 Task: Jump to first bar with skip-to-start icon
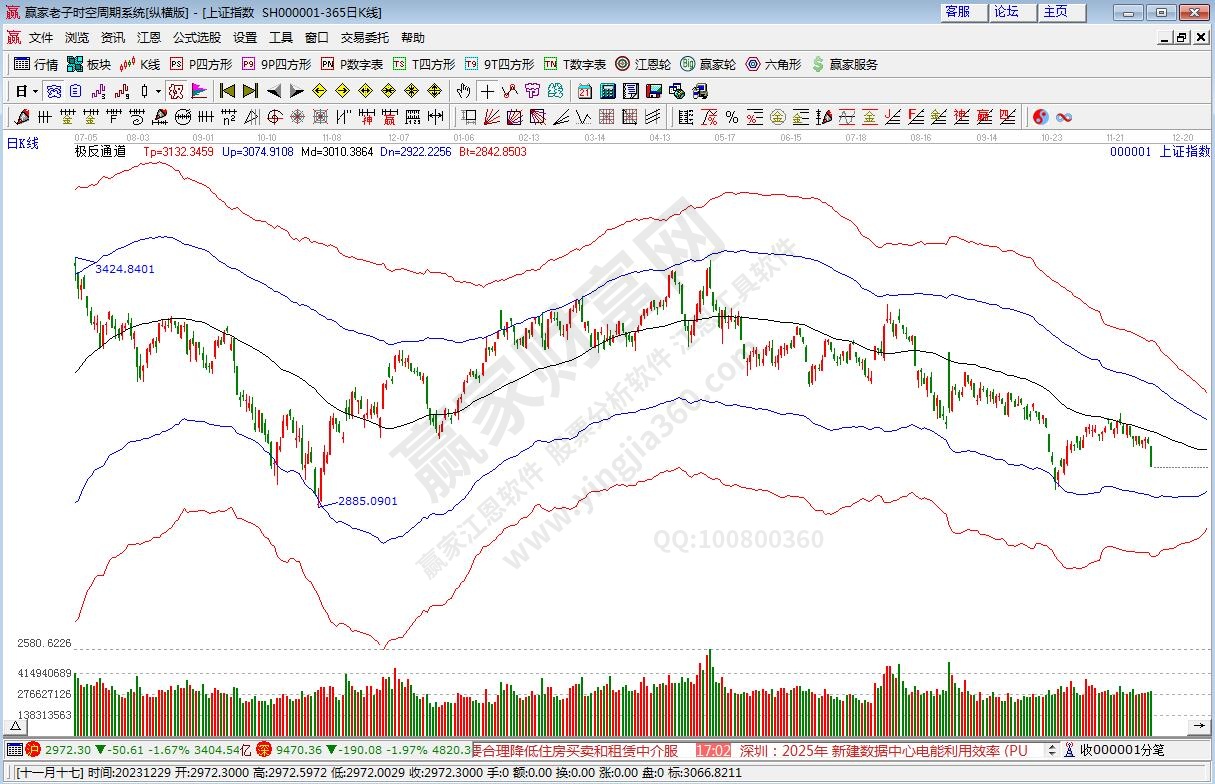[227, 91]
